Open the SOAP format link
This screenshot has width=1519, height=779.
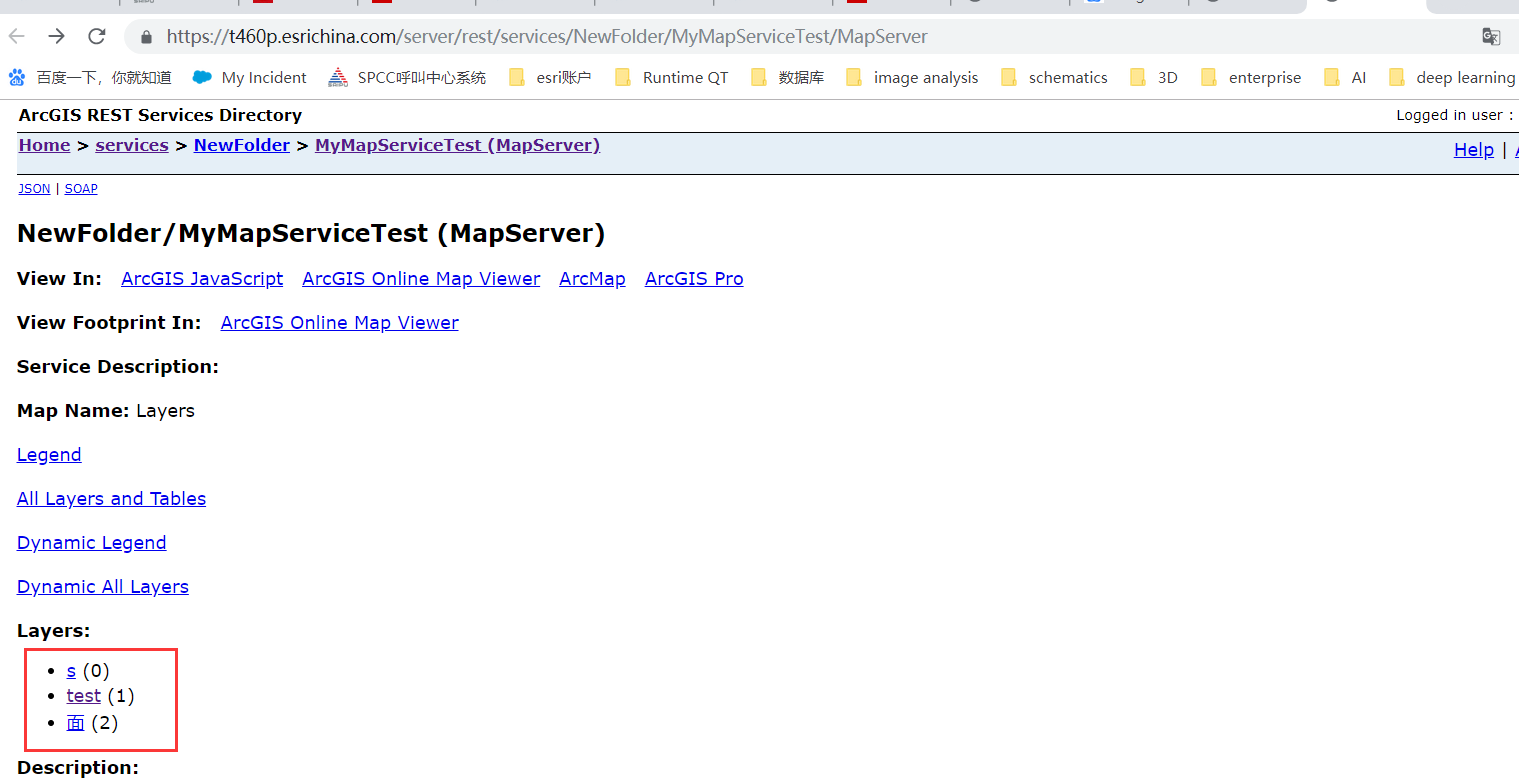pyautogui.click(x=81, y=189)
